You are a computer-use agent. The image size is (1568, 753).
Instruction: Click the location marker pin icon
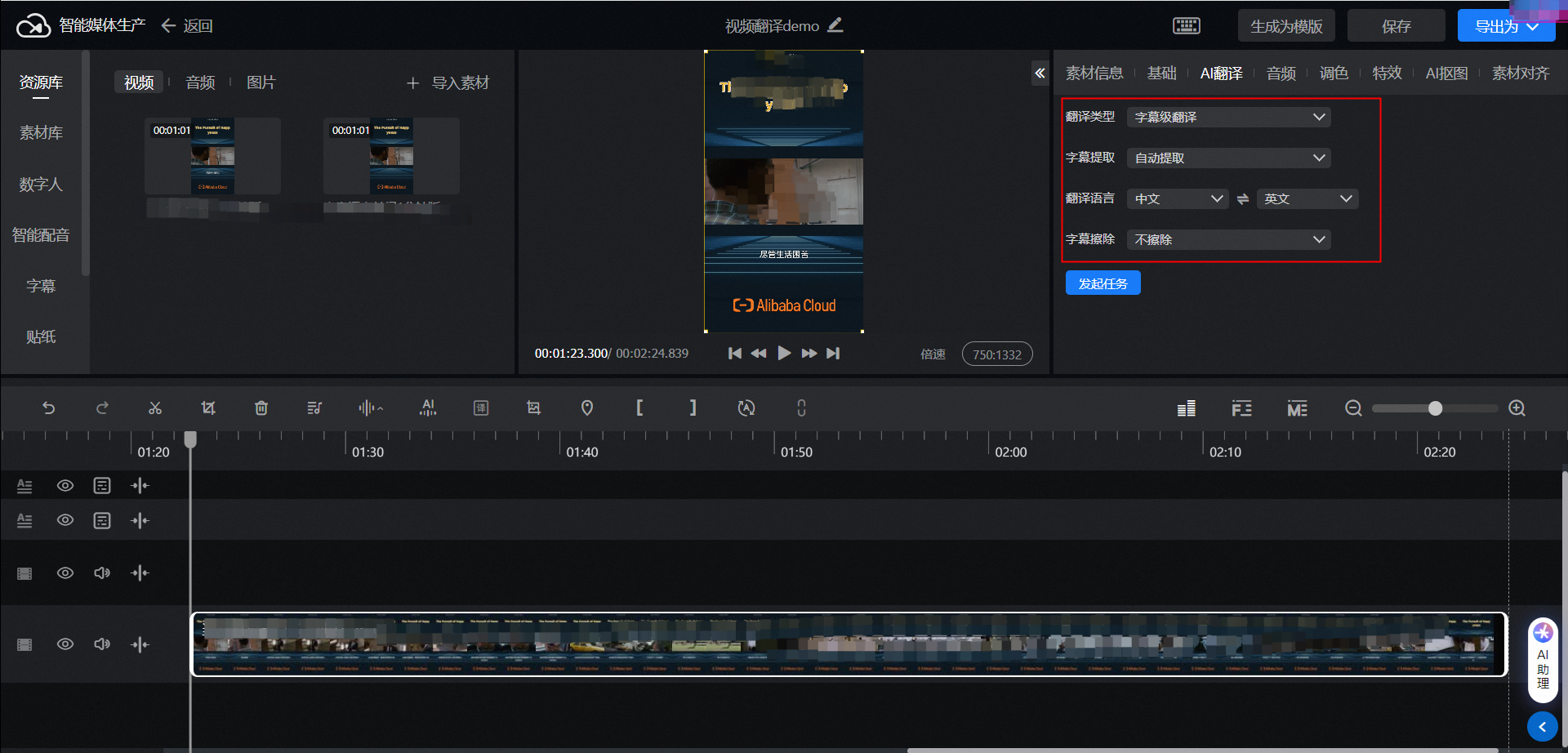[587, 408]
